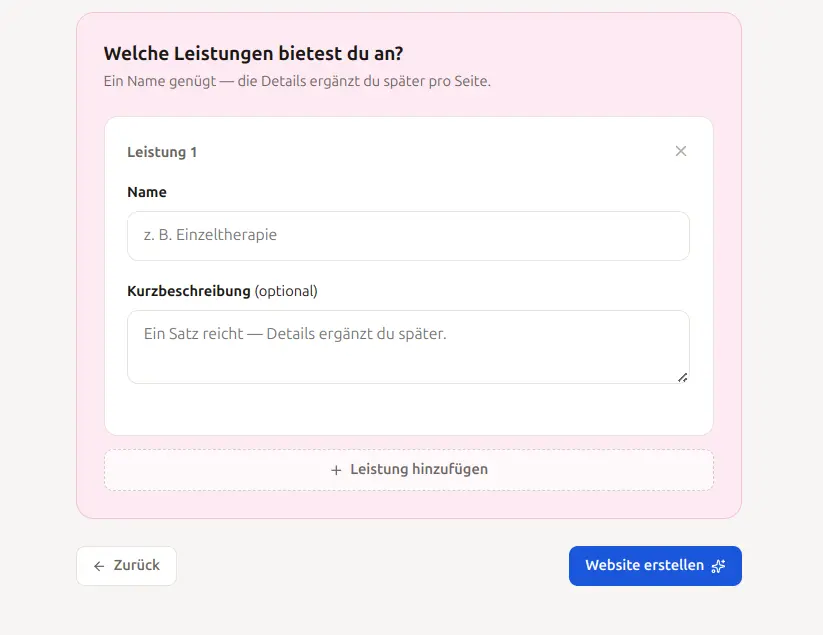Click the Name input field
823x635 pixels.
[408, 236]
